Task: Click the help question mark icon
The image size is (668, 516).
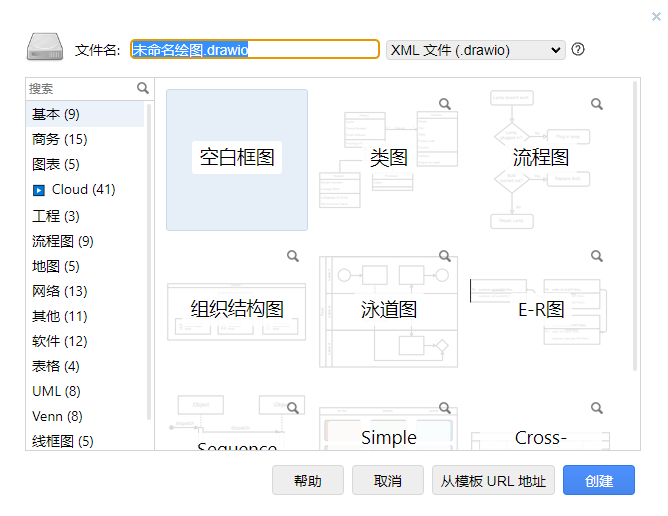Action: pos(578,49)
